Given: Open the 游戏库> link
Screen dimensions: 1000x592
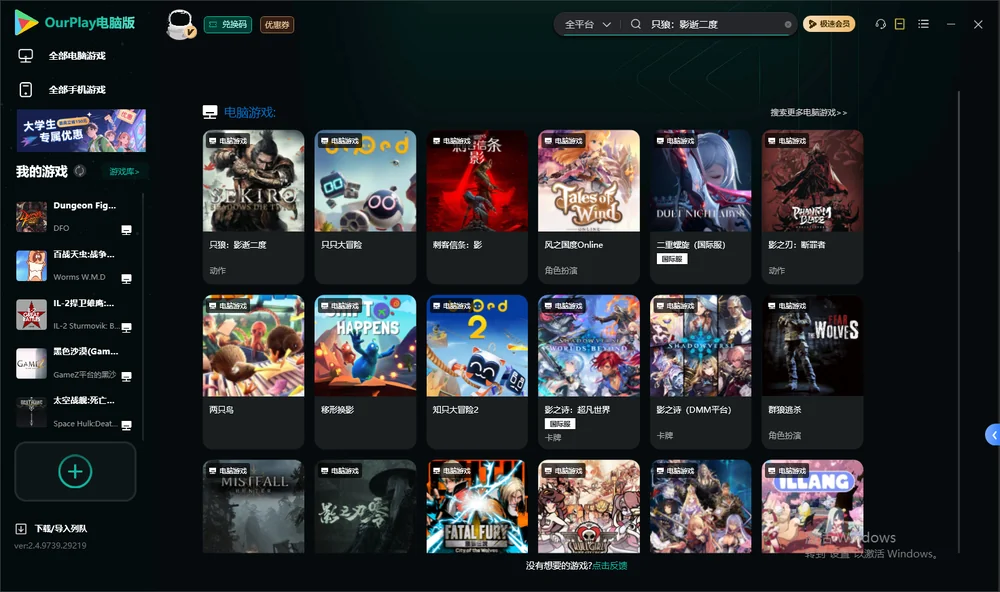Looking at the screenshot, I should 124,172.
